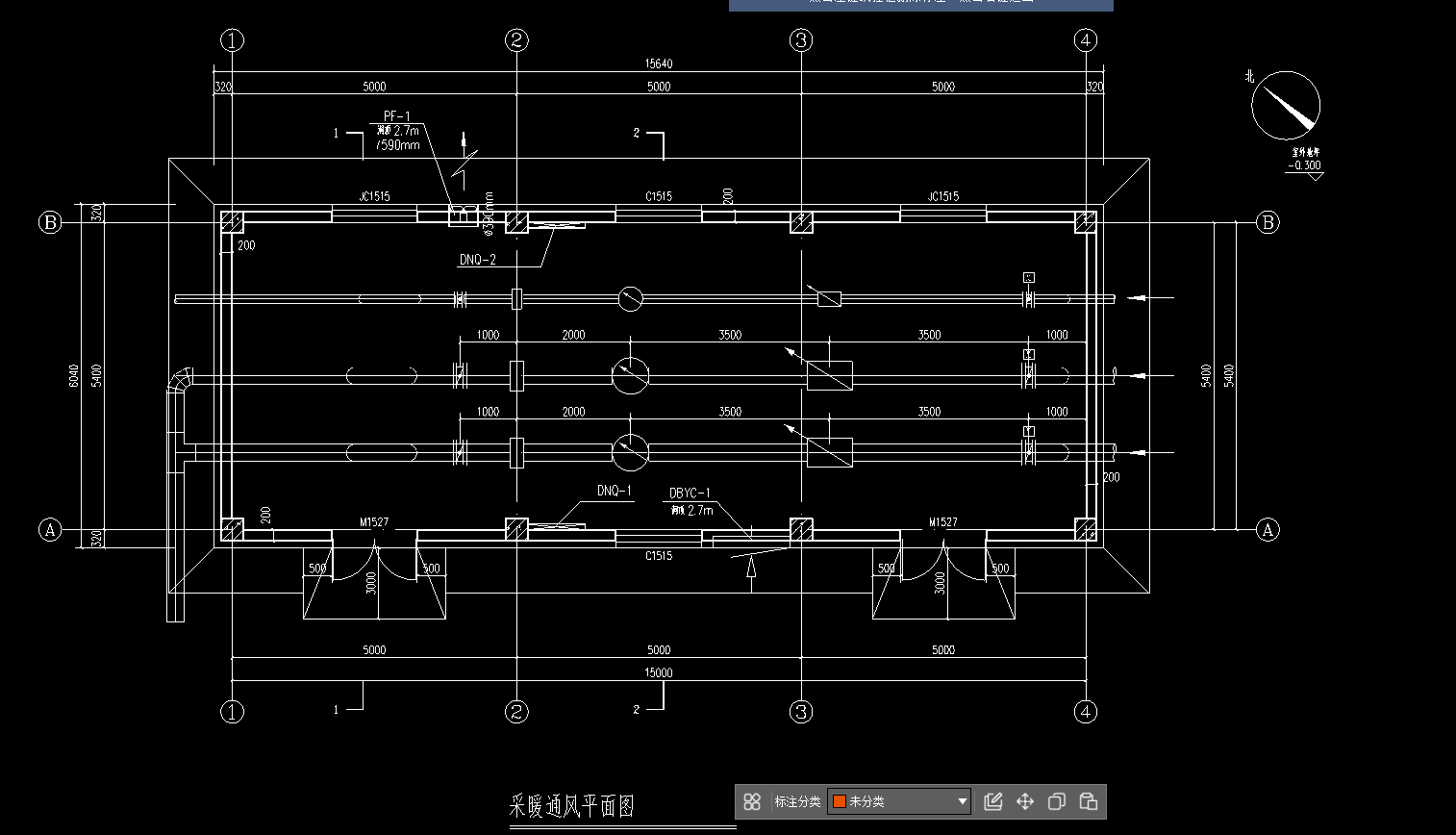Select the PF-1 equipment label

(x=396, y=116)
